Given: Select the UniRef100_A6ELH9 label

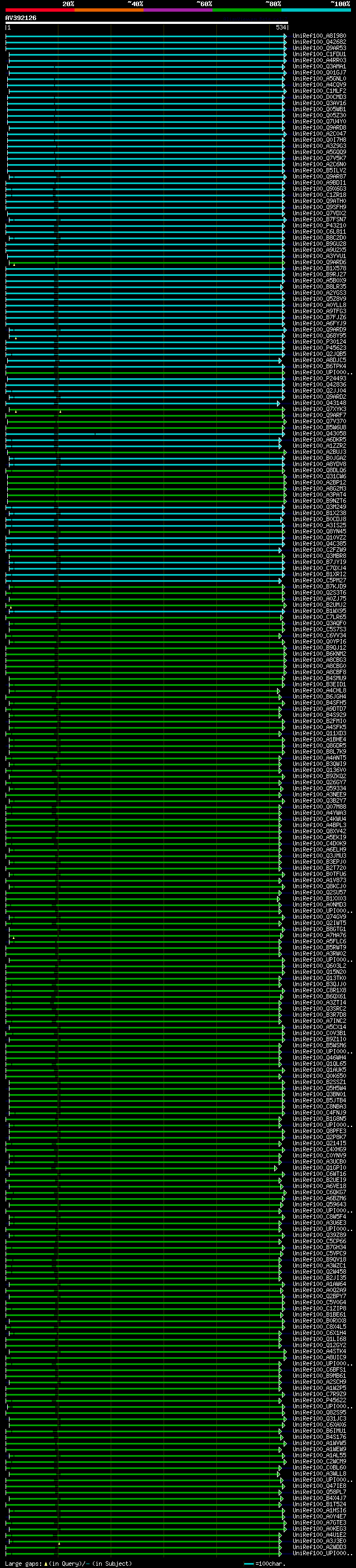Looking at the screenshot, I should (319, 850).
